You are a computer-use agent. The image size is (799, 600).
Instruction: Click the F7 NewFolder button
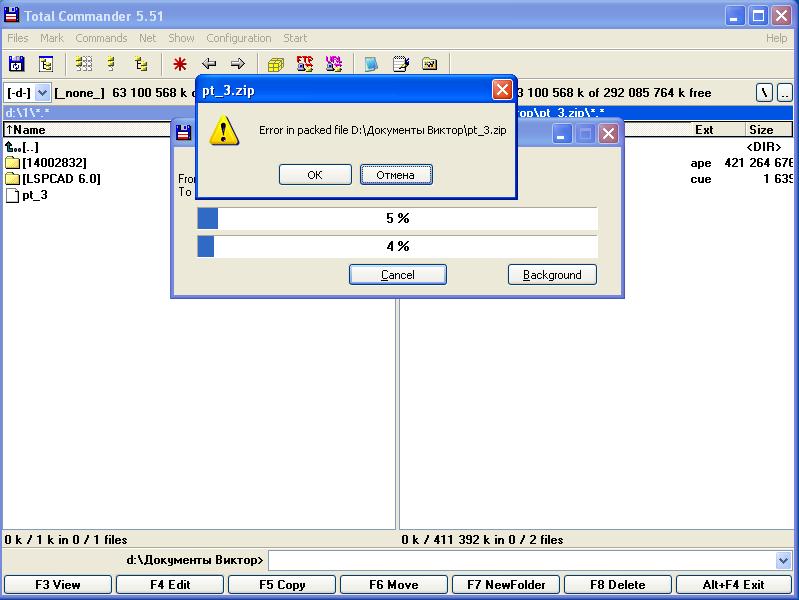[506, 585]
